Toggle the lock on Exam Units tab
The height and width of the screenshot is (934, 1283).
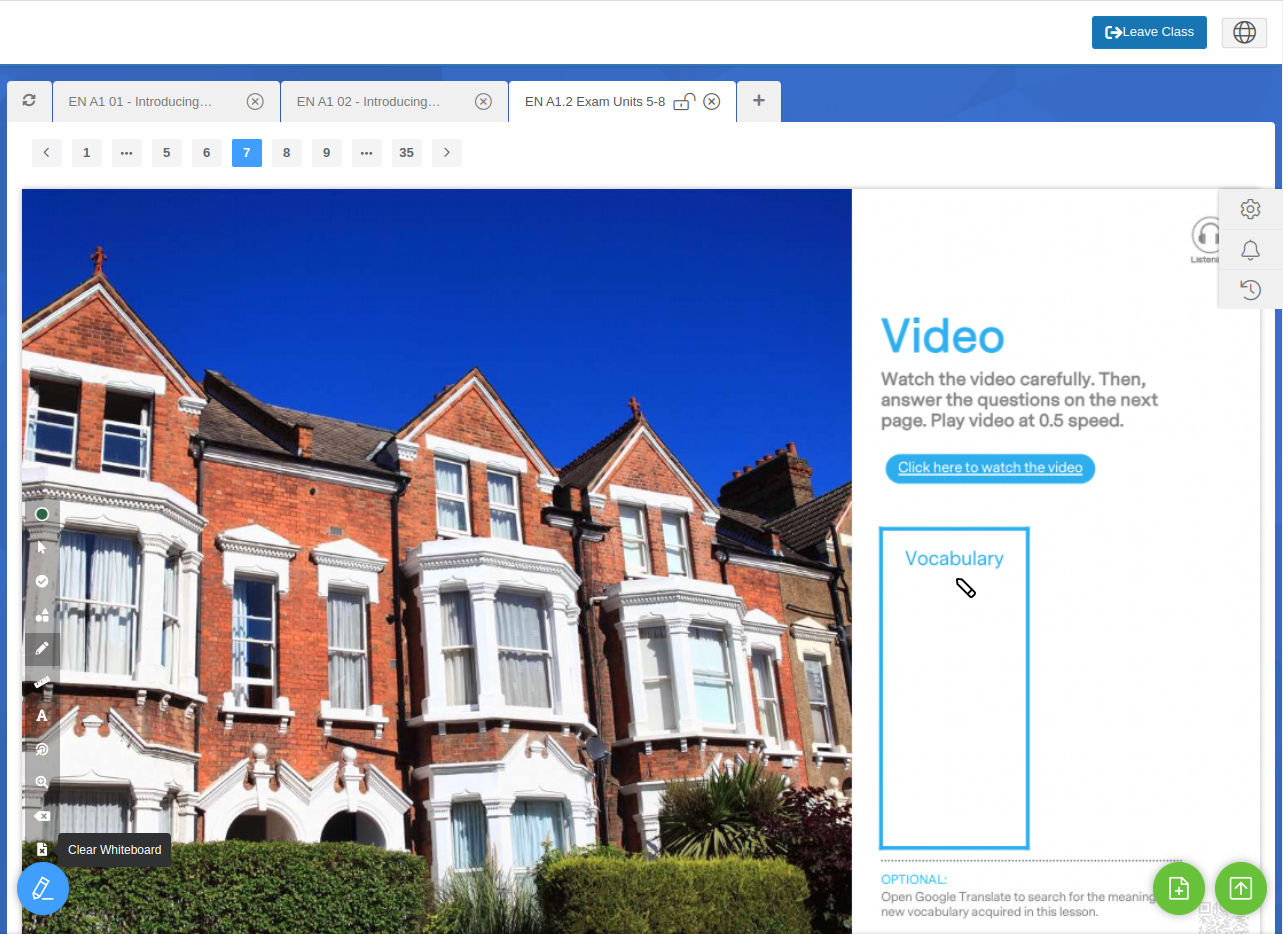coord(684,101)
